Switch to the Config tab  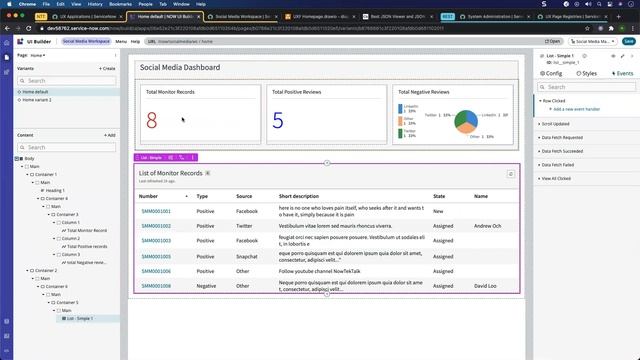tap(551, 73)
